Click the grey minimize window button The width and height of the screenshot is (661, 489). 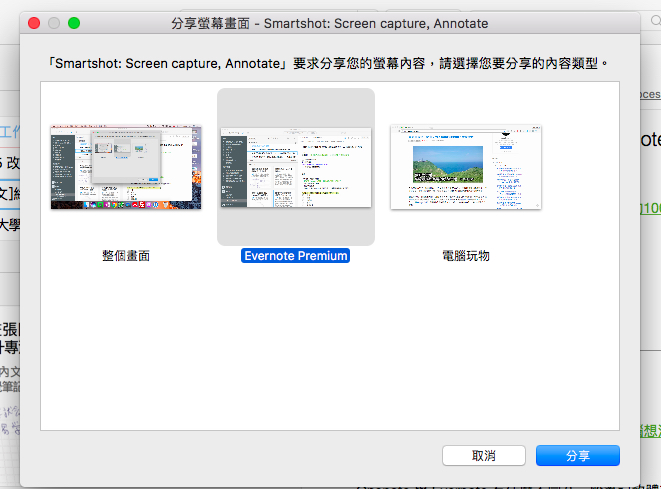tap(54, 22)
